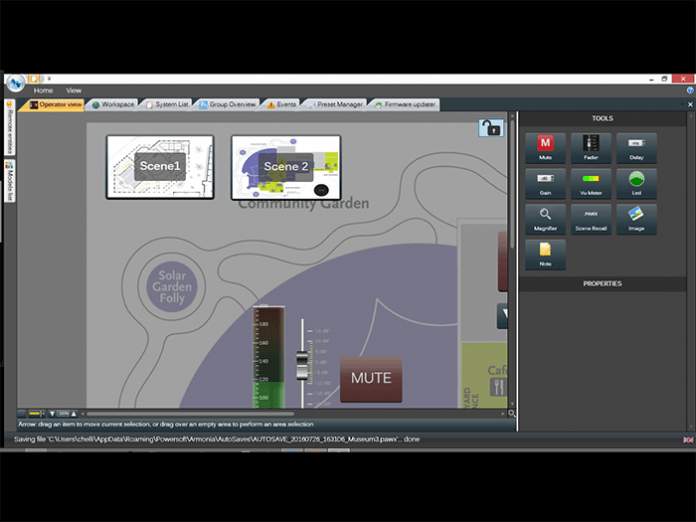Click the PROPERTIES panel header
The image size is (696, 522).
602,284
